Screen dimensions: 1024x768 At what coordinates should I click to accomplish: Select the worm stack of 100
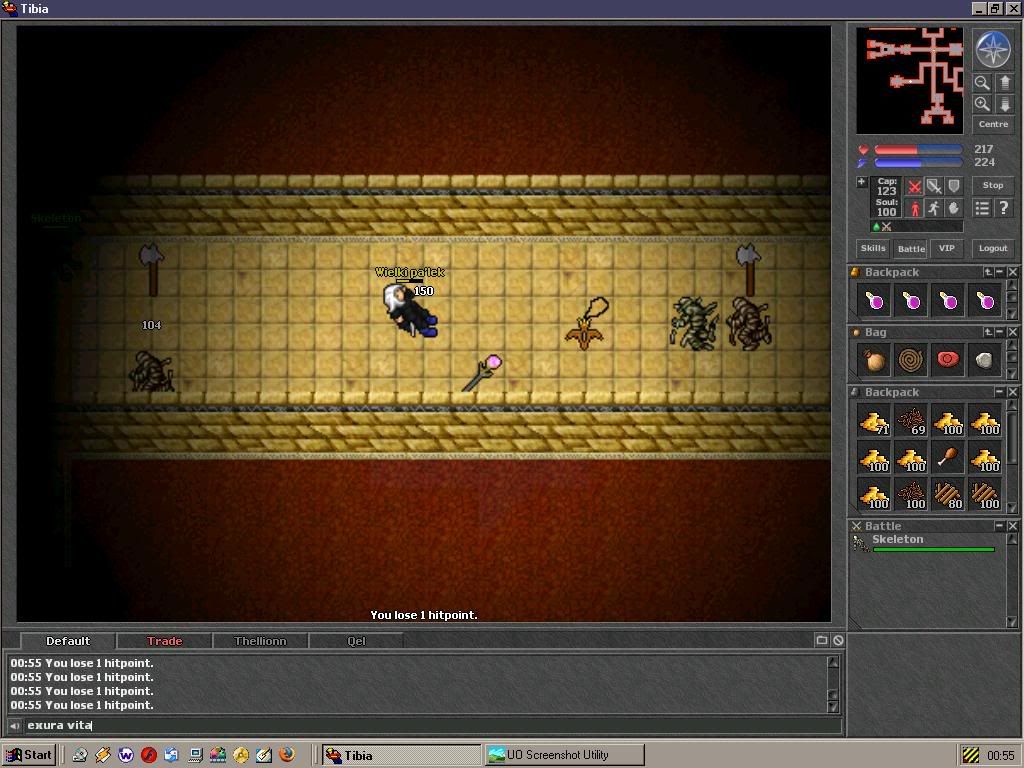tap(911, 495)
